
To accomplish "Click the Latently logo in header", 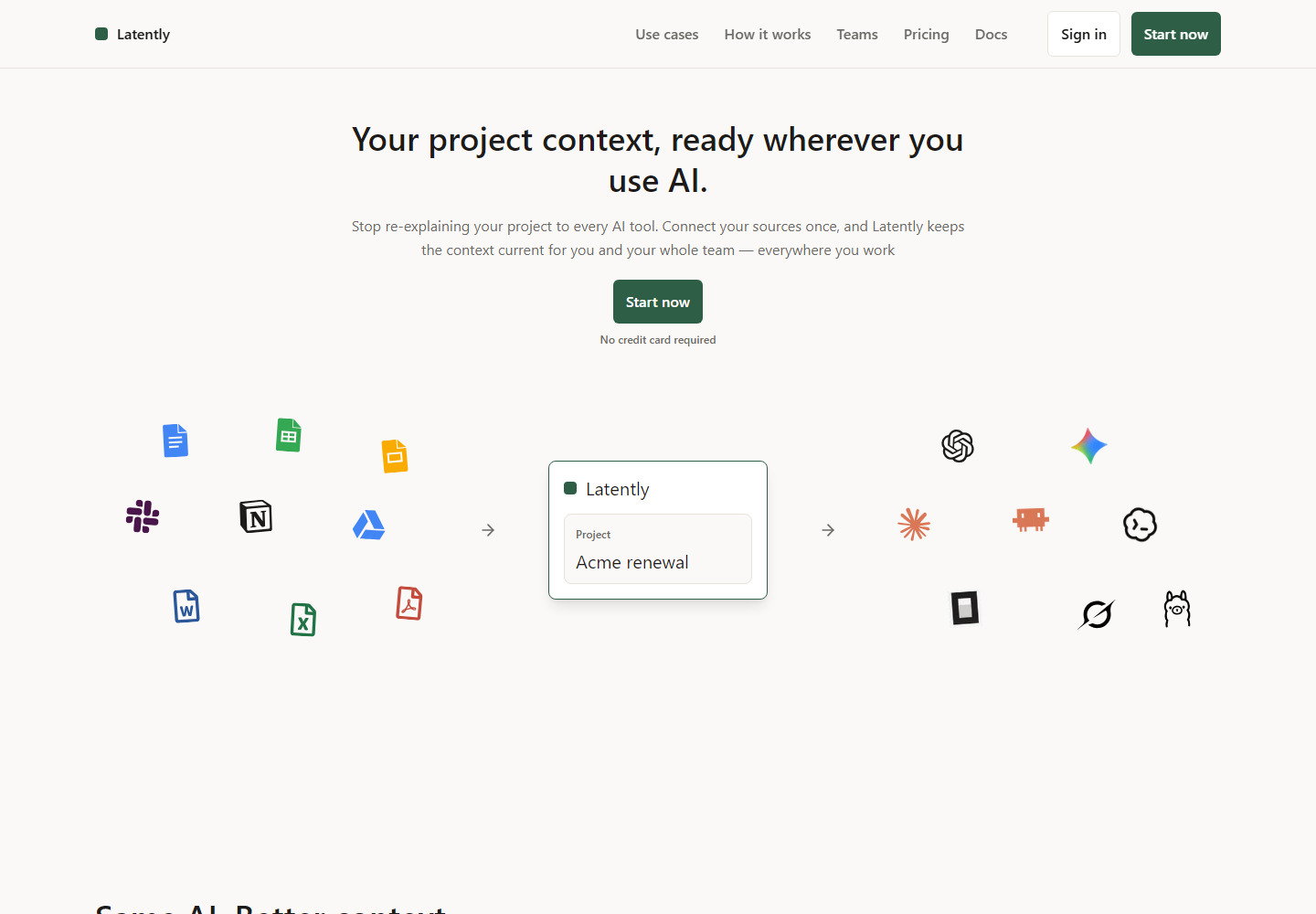I will click(x=133, y=34).
